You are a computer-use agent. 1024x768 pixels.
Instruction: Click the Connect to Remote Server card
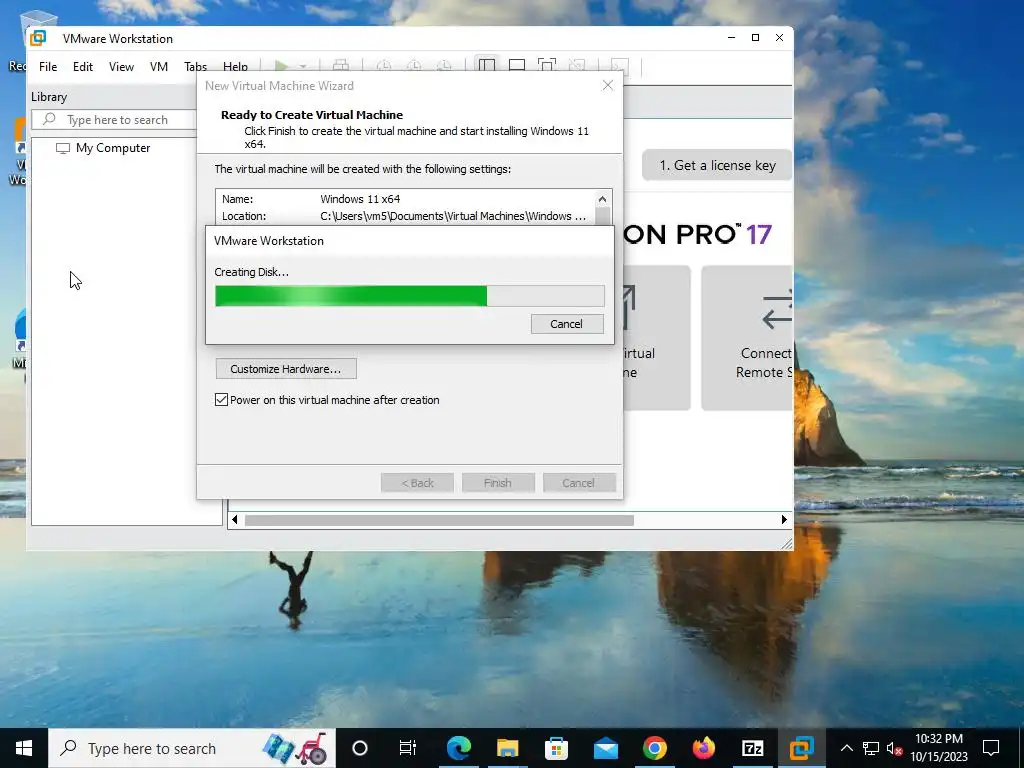coord(747,338)
